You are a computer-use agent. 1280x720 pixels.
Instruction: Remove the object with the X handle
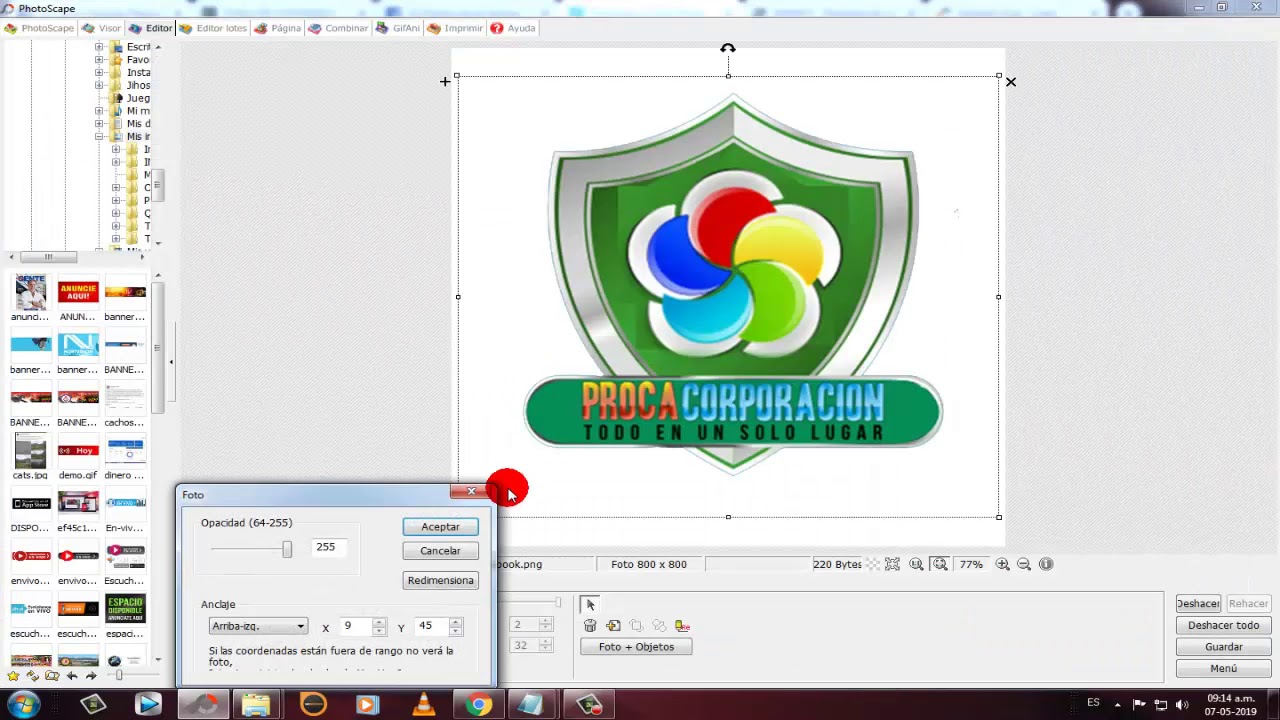(x=1010, y=82)
